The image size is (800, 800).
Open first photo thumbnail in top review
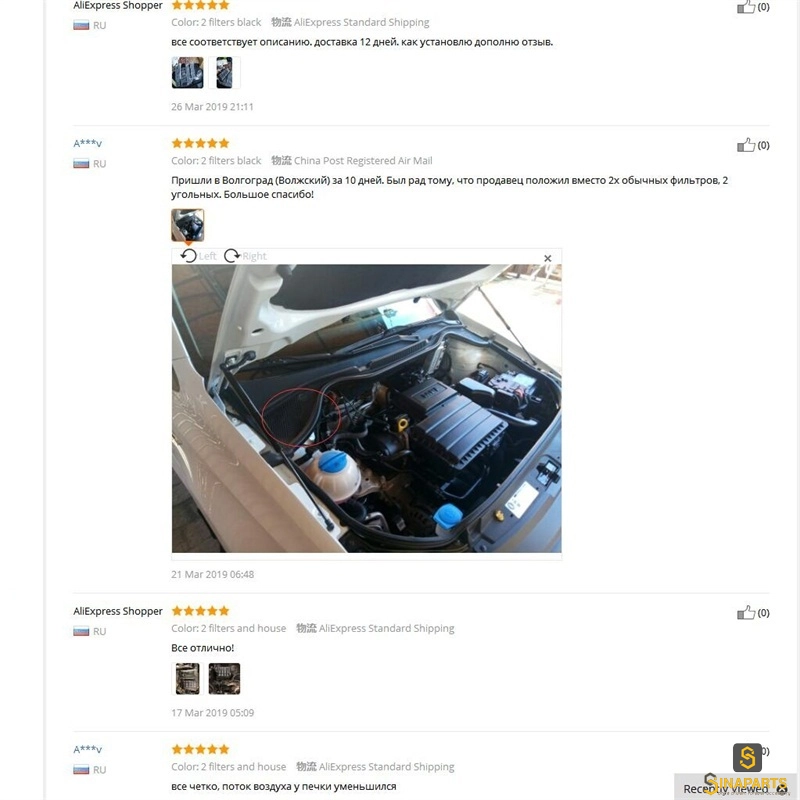[x=187, y=72]
